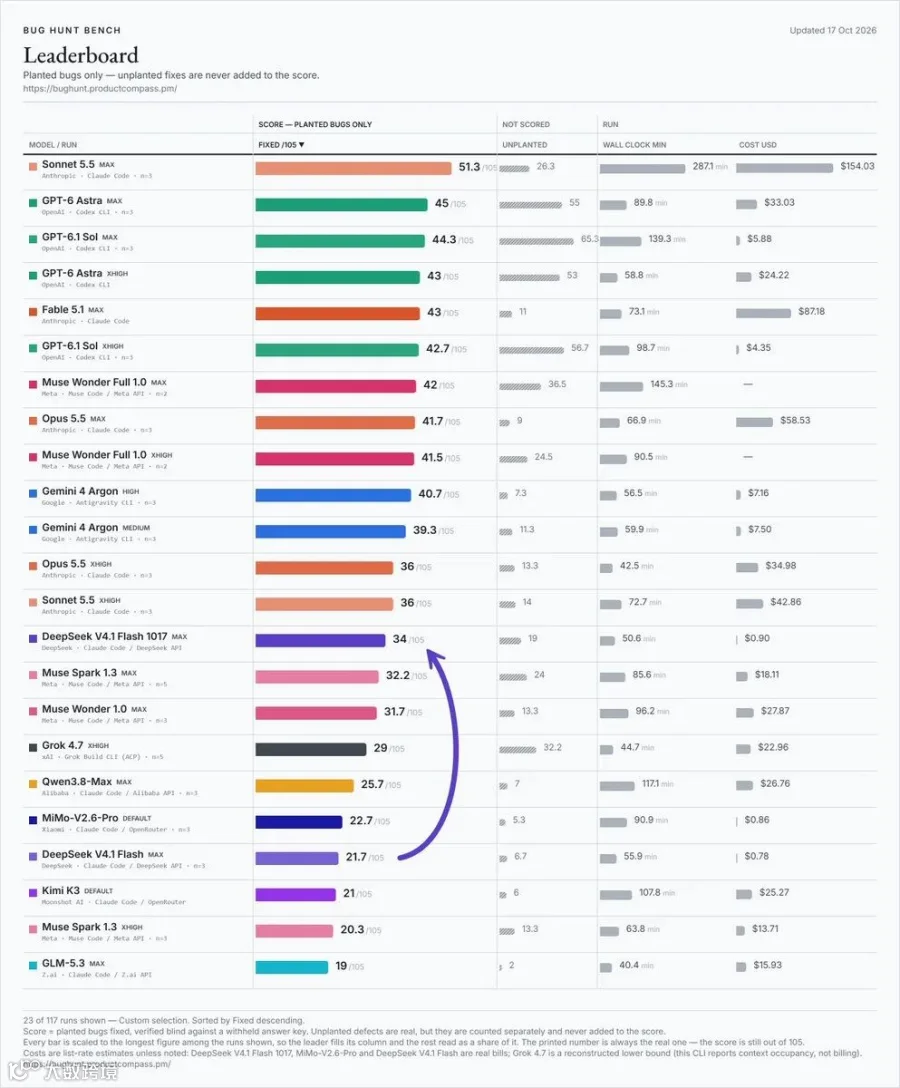This screenshot has height=1088, width=900.
Task: Click the Grok 4.7 dark square icon
Action: 33,747
